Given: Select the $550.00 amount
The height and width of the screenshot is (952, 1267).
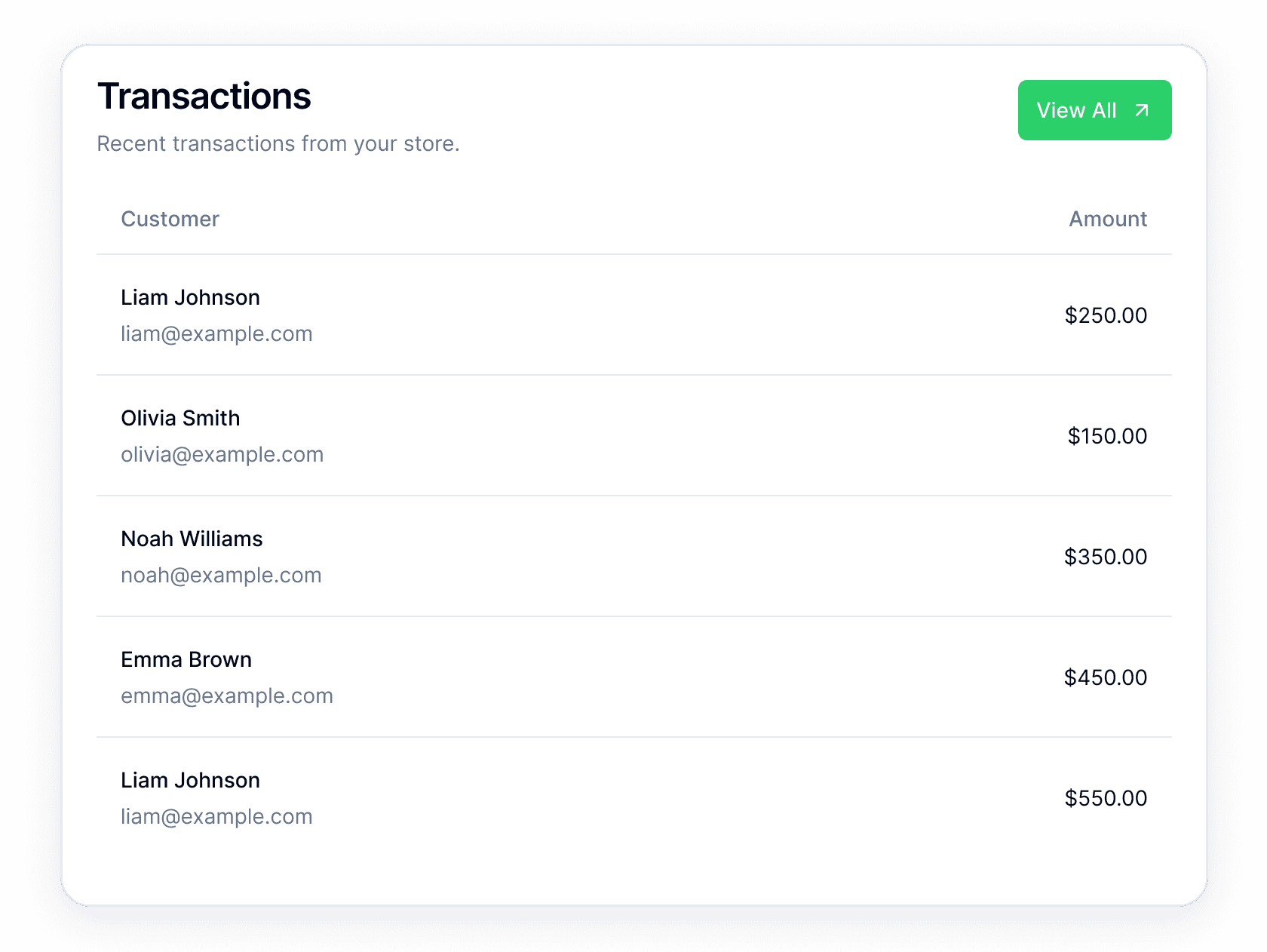Looking at the screenshot, I should [x=1106, y=798].
